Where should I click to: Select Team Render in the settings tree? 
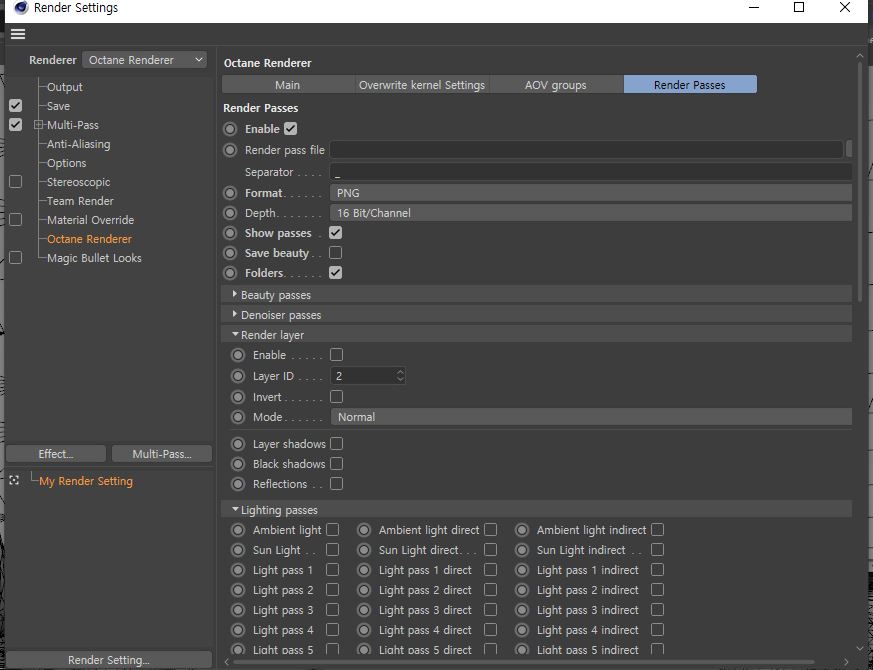click(80, 201)
